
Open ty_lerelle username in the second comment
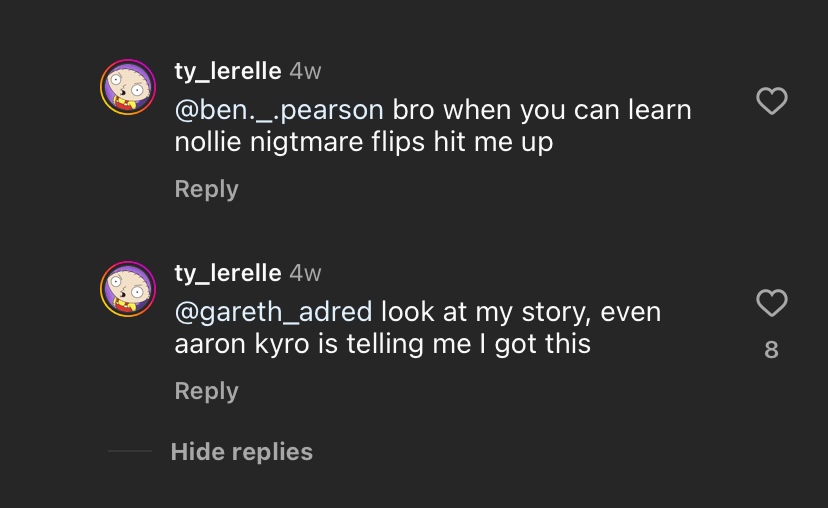(x=227, y=273)
